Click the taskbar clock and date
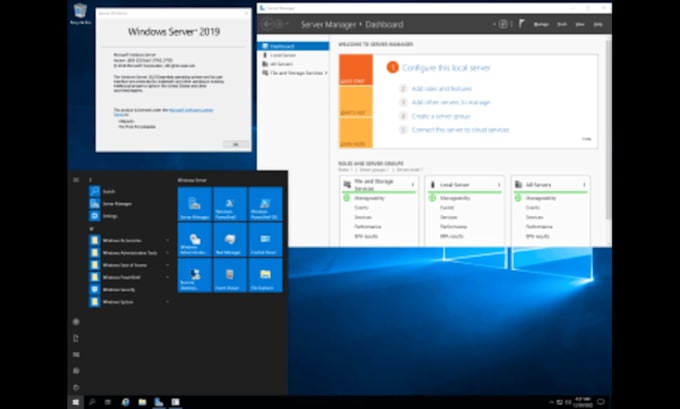680x409 pixels. [x=582, y=402]
